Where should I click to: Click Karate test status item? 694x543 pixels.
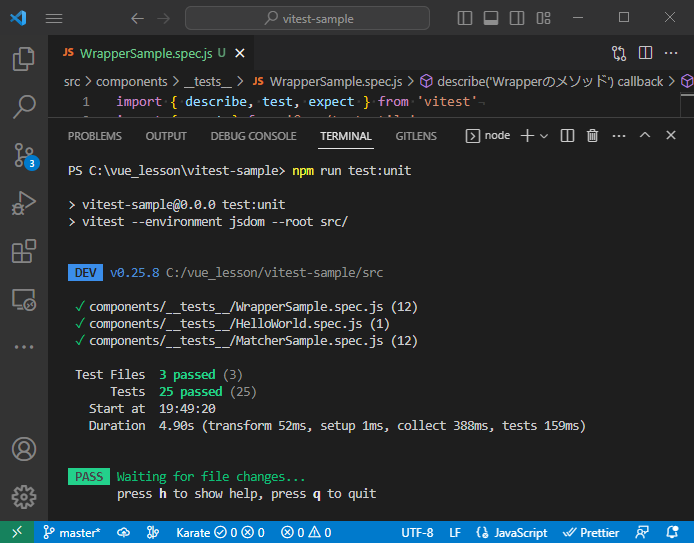pos(220,532)
